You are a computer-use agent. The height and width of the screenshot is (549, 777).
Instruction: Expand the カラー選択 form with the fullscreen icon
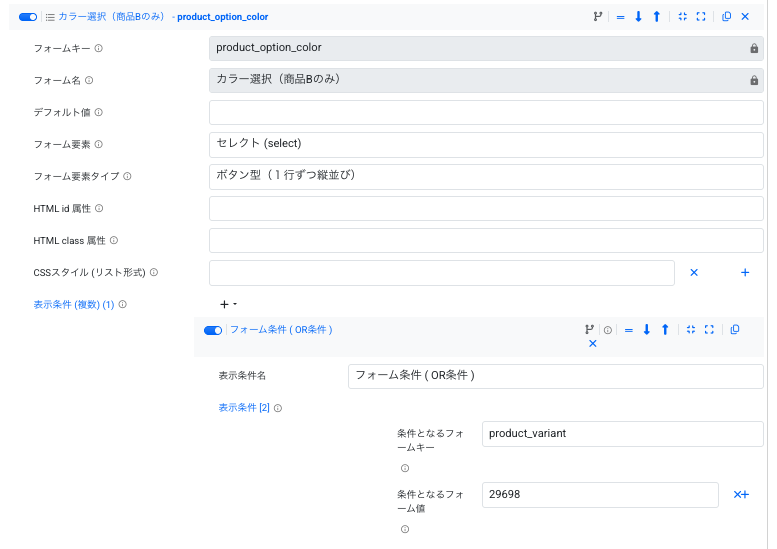[701, 16]
